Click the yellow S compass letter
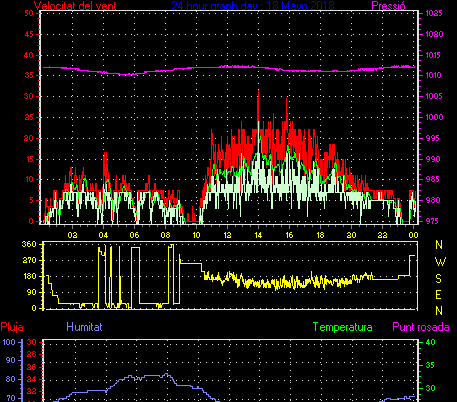This screenshot has height=402, width=457. coord(439,278)
